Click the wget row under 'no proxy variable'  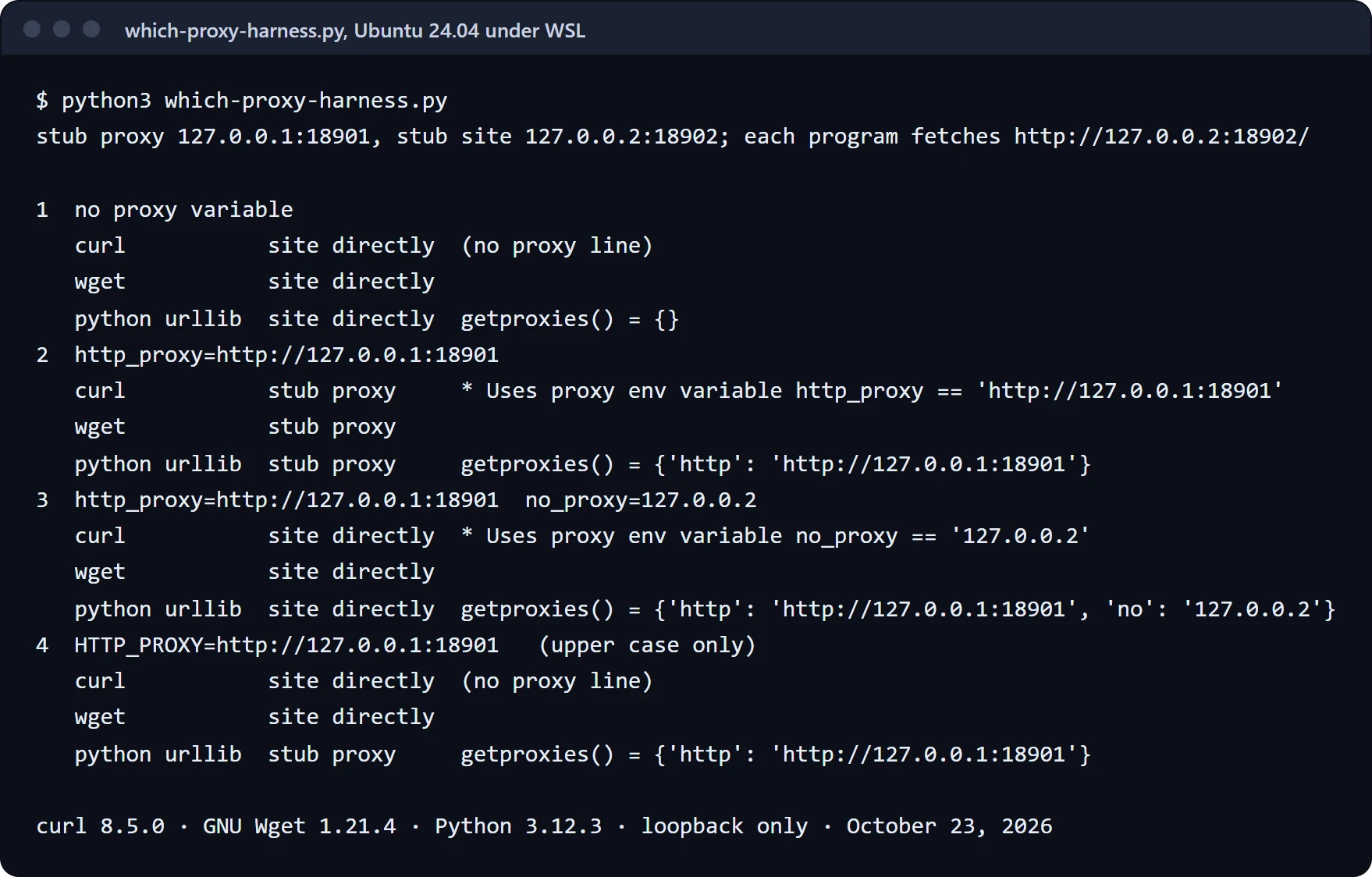click(254, 282)
